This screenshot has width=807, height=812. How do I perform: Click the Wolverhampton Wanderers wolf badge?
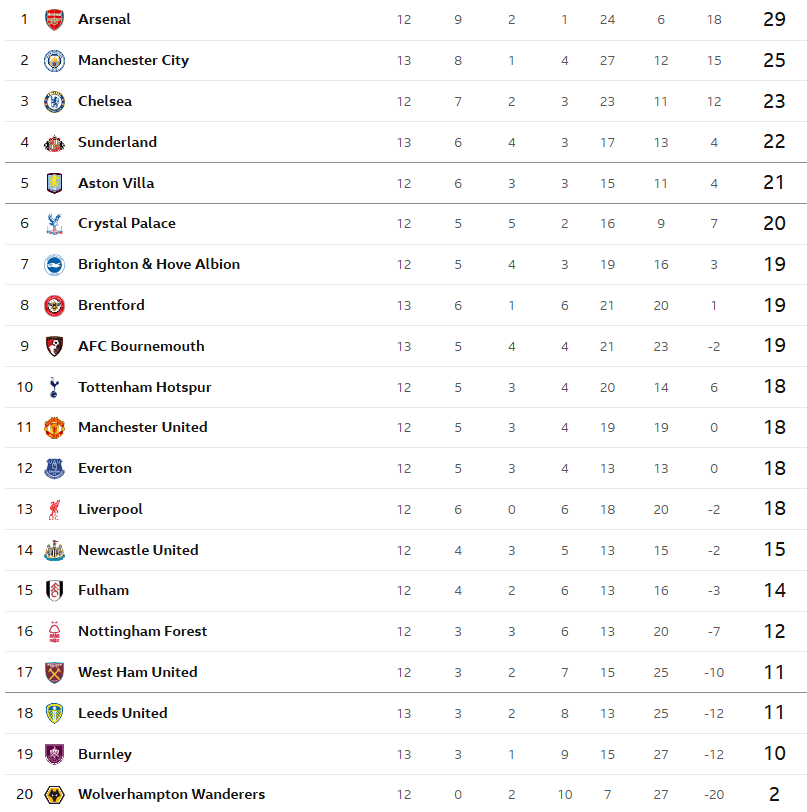54,795
